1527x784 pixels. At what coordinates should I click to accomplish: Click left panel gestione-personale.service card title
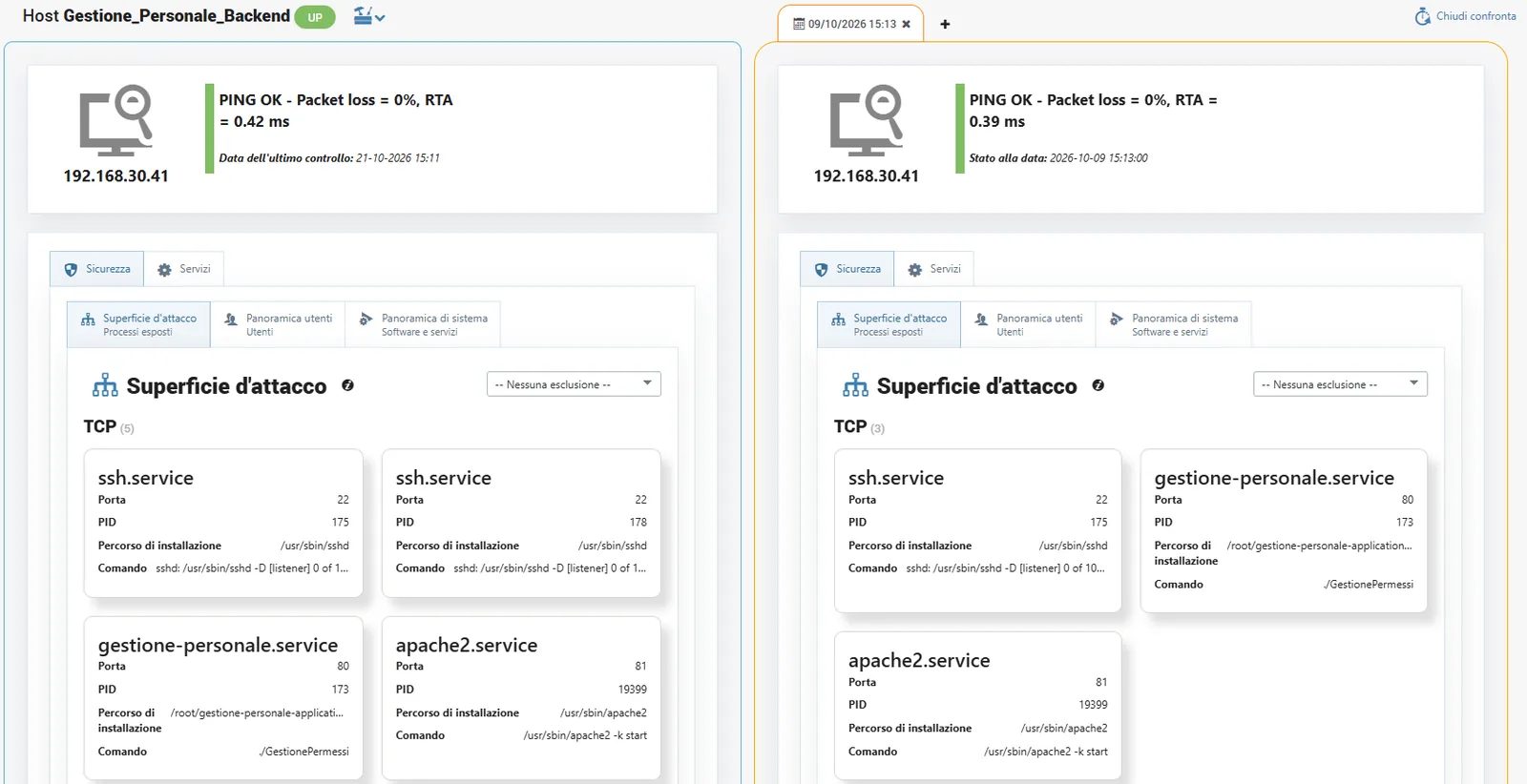pos(218,645)
